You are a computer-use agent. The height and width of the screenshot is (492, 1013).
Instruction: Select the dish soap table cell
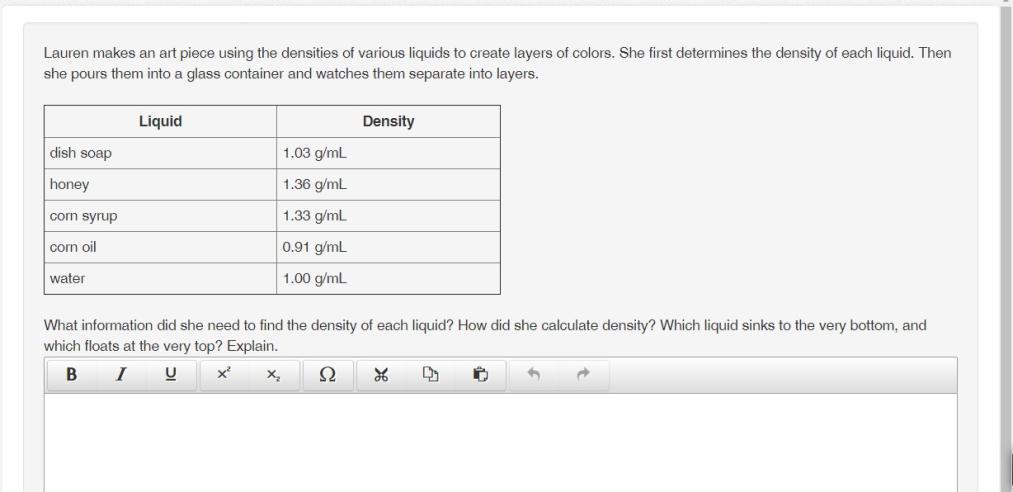[x=160, y=153]
